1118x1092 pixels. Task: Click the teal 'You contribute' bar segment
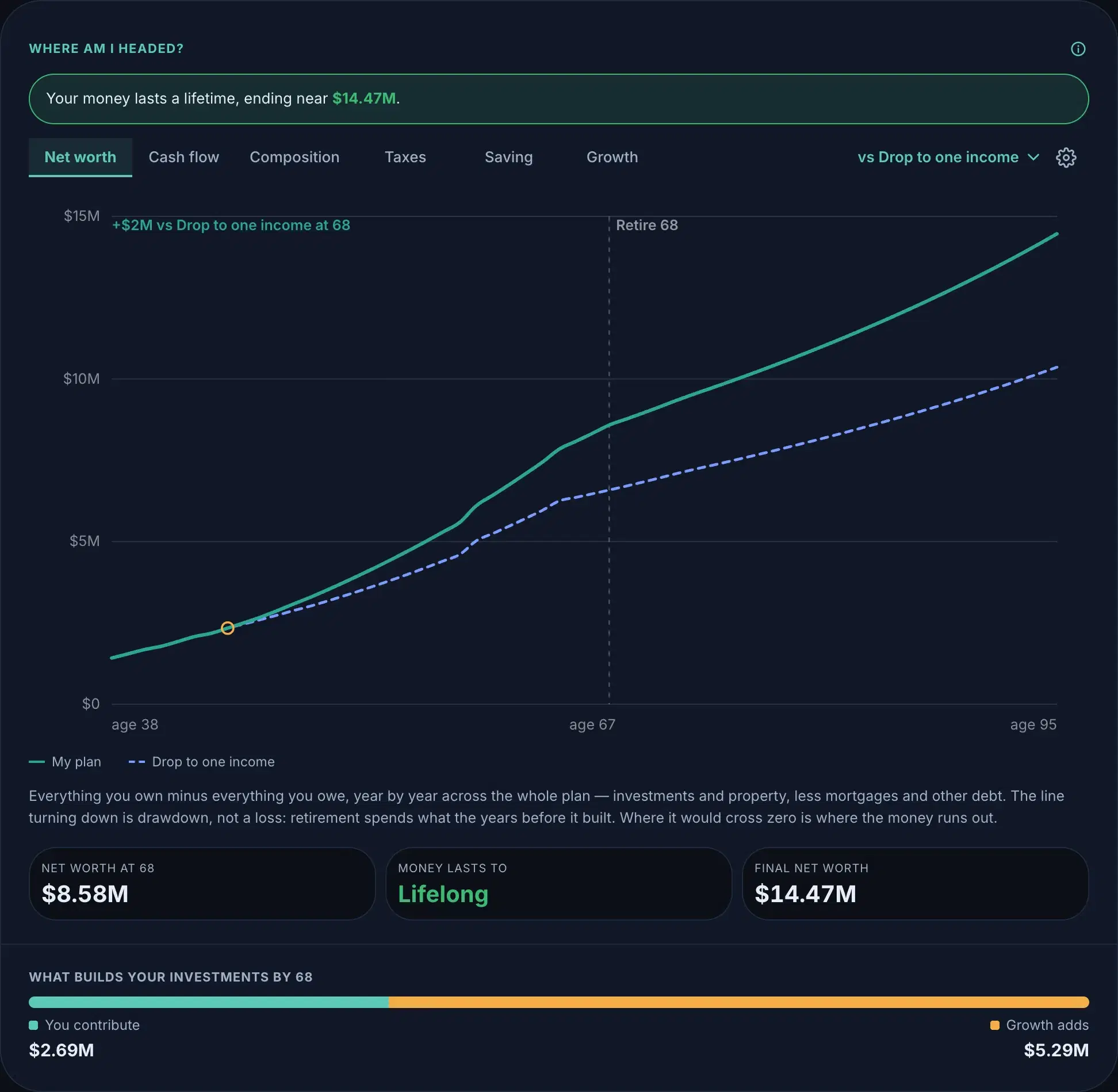209,1002
